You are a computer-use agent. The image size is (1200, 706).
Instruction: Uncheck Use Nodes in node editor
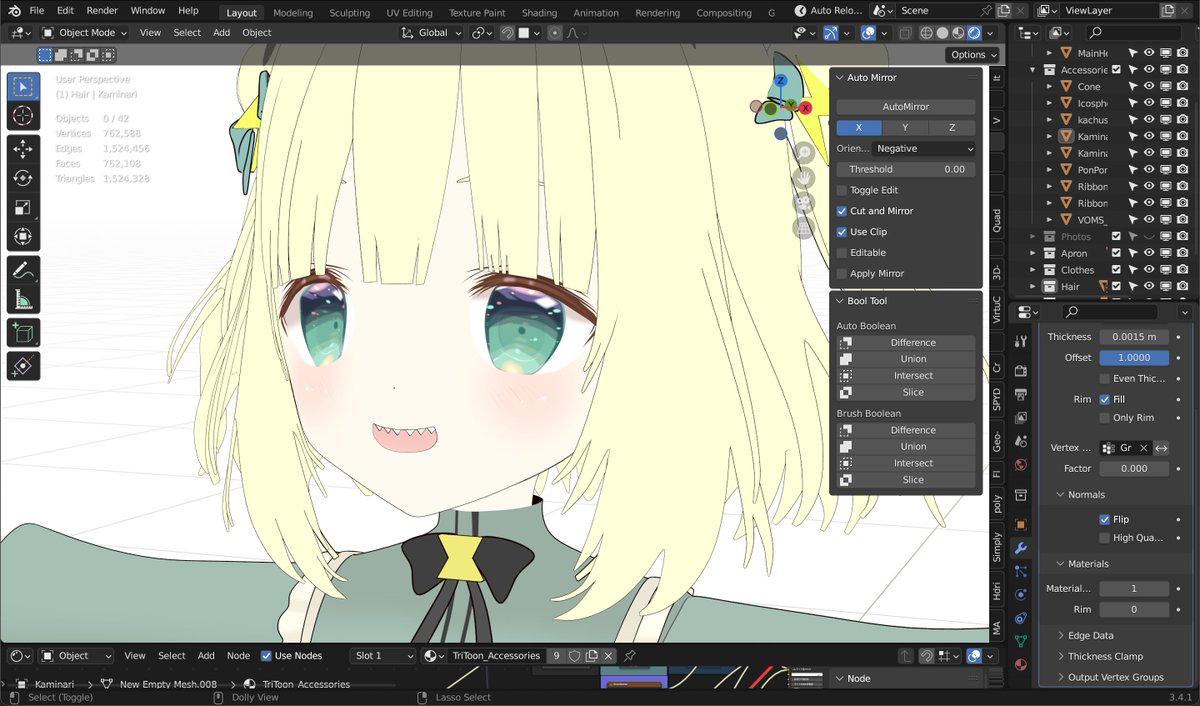[x=266, y=656]
